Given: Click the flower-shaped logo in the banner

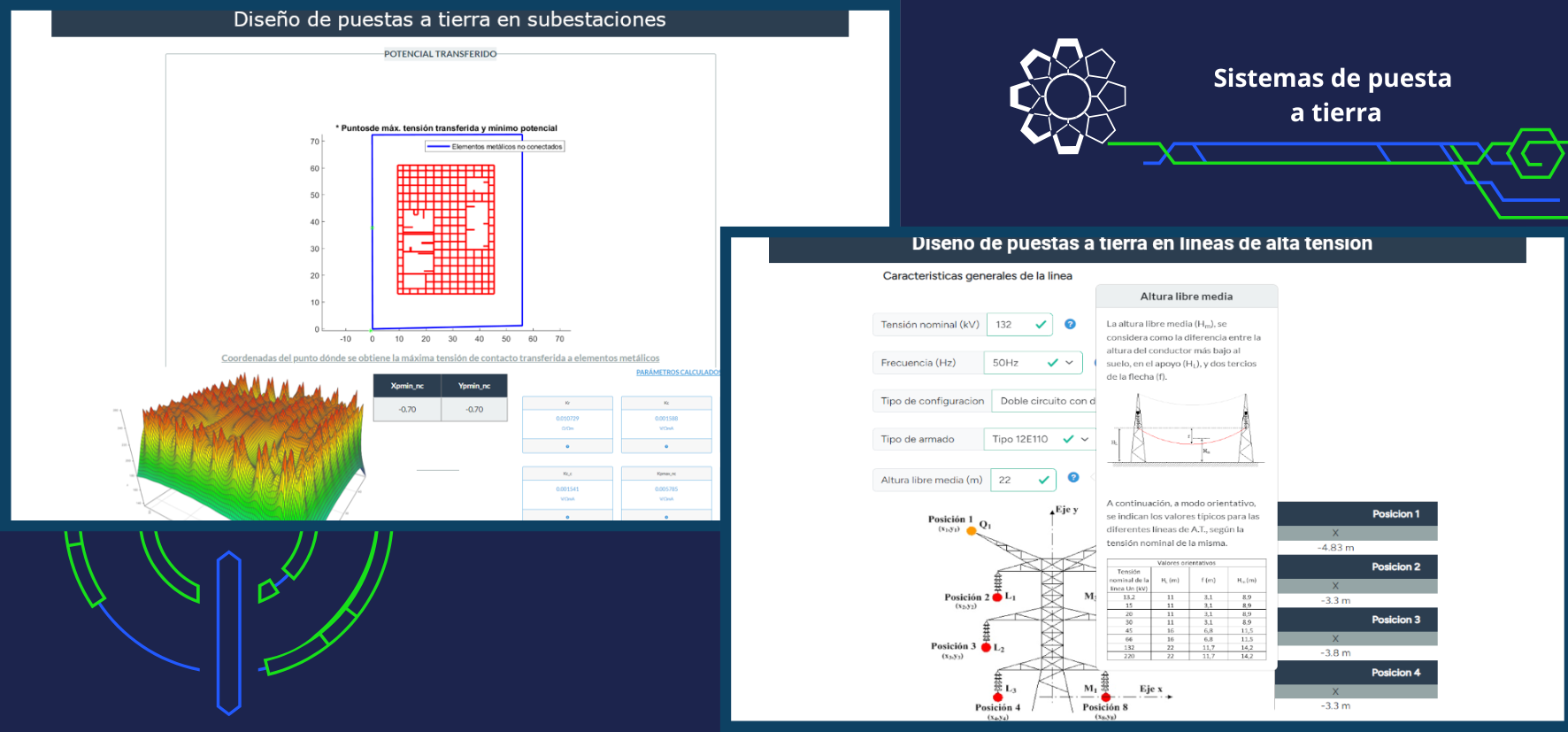Looking at the screenshot, I should [1067, 96].
